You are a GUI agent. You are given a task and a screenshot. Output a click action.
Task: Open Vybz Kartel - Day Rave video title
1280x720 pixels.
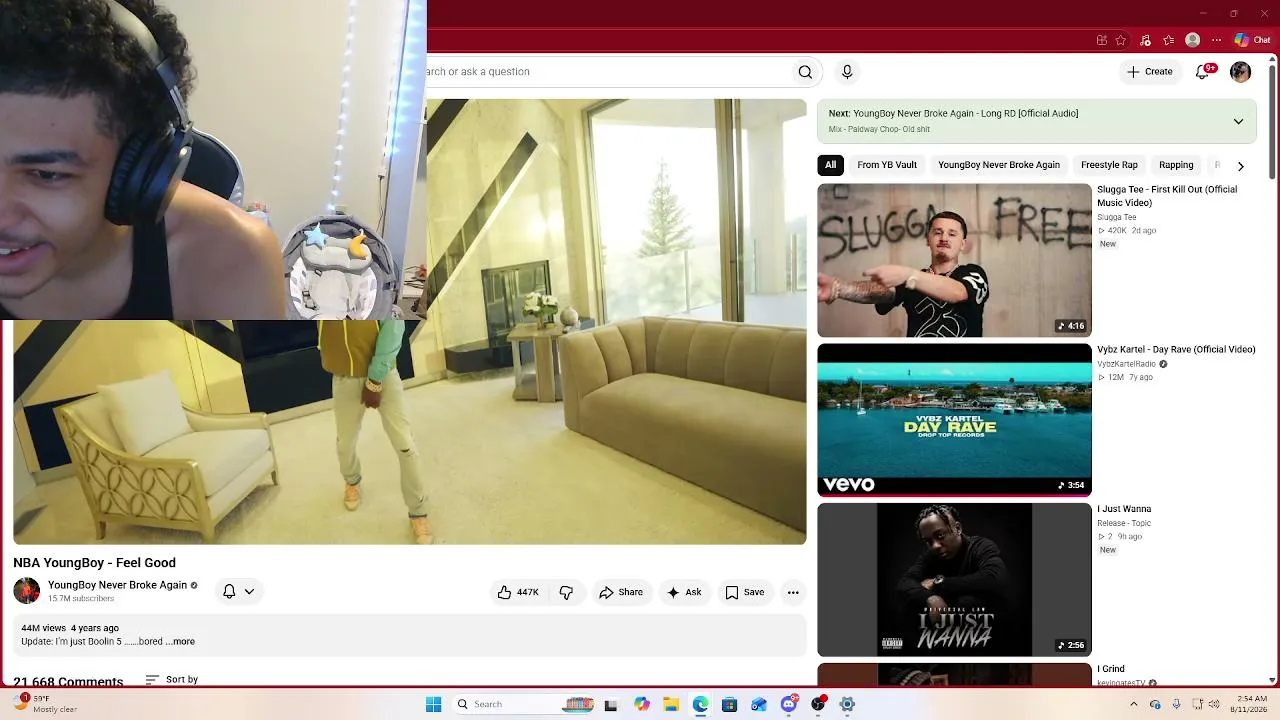1176,350
